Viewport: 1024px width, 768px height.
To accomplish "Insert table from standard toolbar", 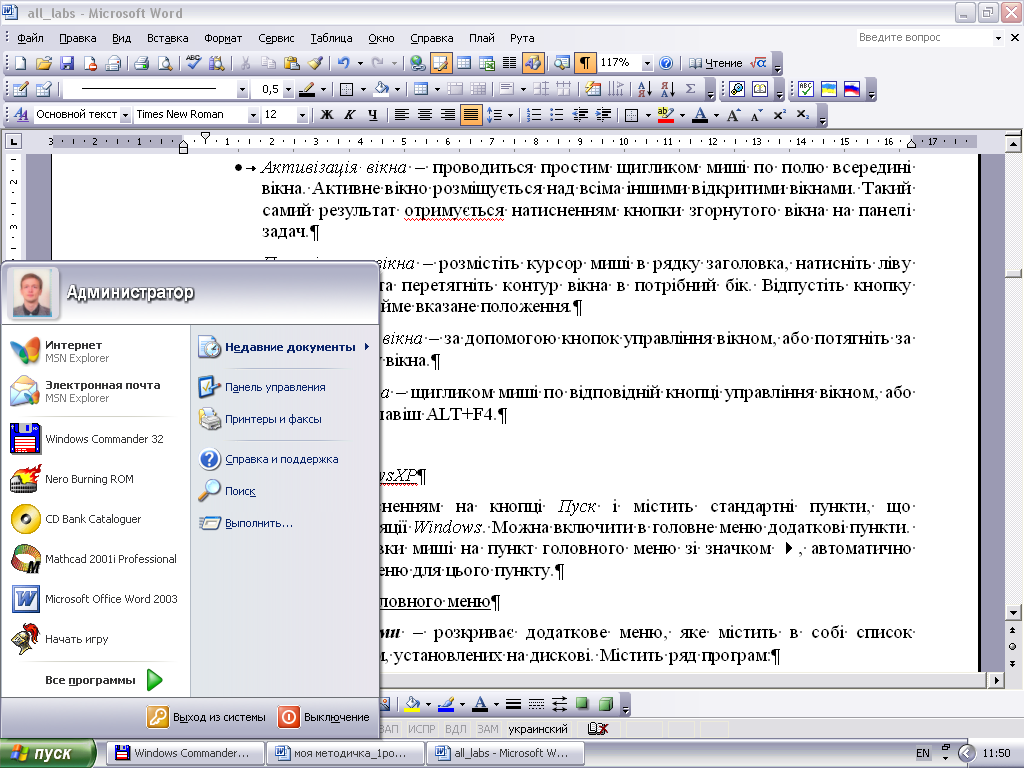I will [x=464, y=63].
